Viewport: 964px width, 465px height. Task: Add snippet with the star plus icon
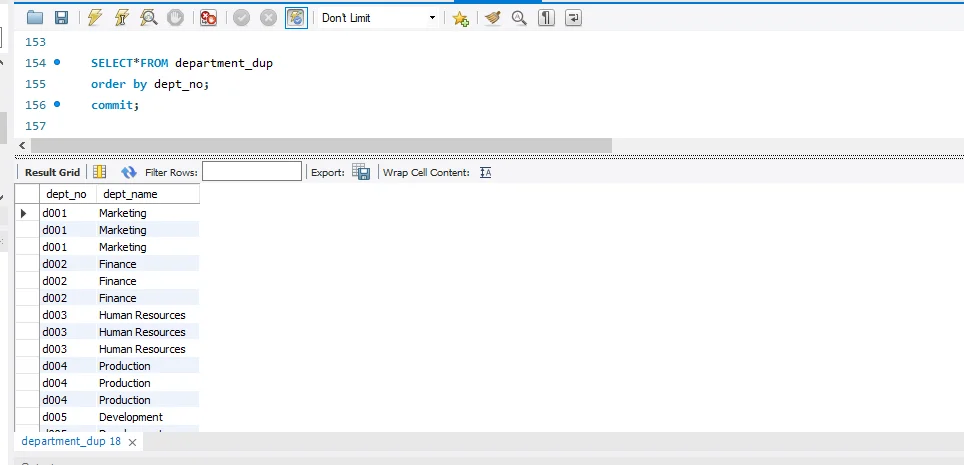[460, 18]
